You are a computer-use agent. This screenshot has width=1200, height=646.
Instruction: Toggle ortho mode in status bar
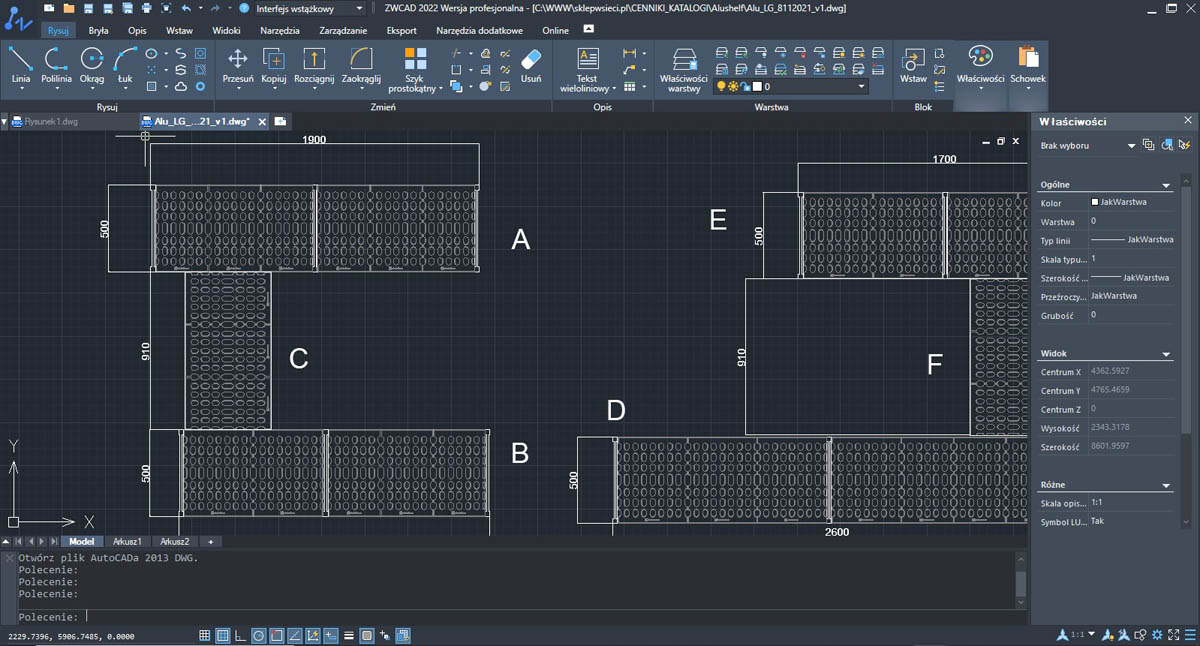[240, 635]
